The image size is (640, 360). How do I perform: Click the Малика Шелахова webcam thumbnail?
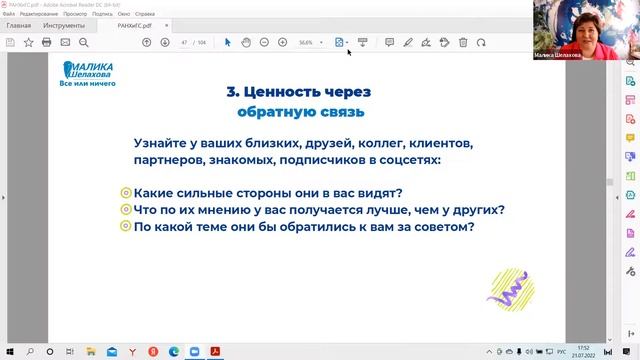586,30
